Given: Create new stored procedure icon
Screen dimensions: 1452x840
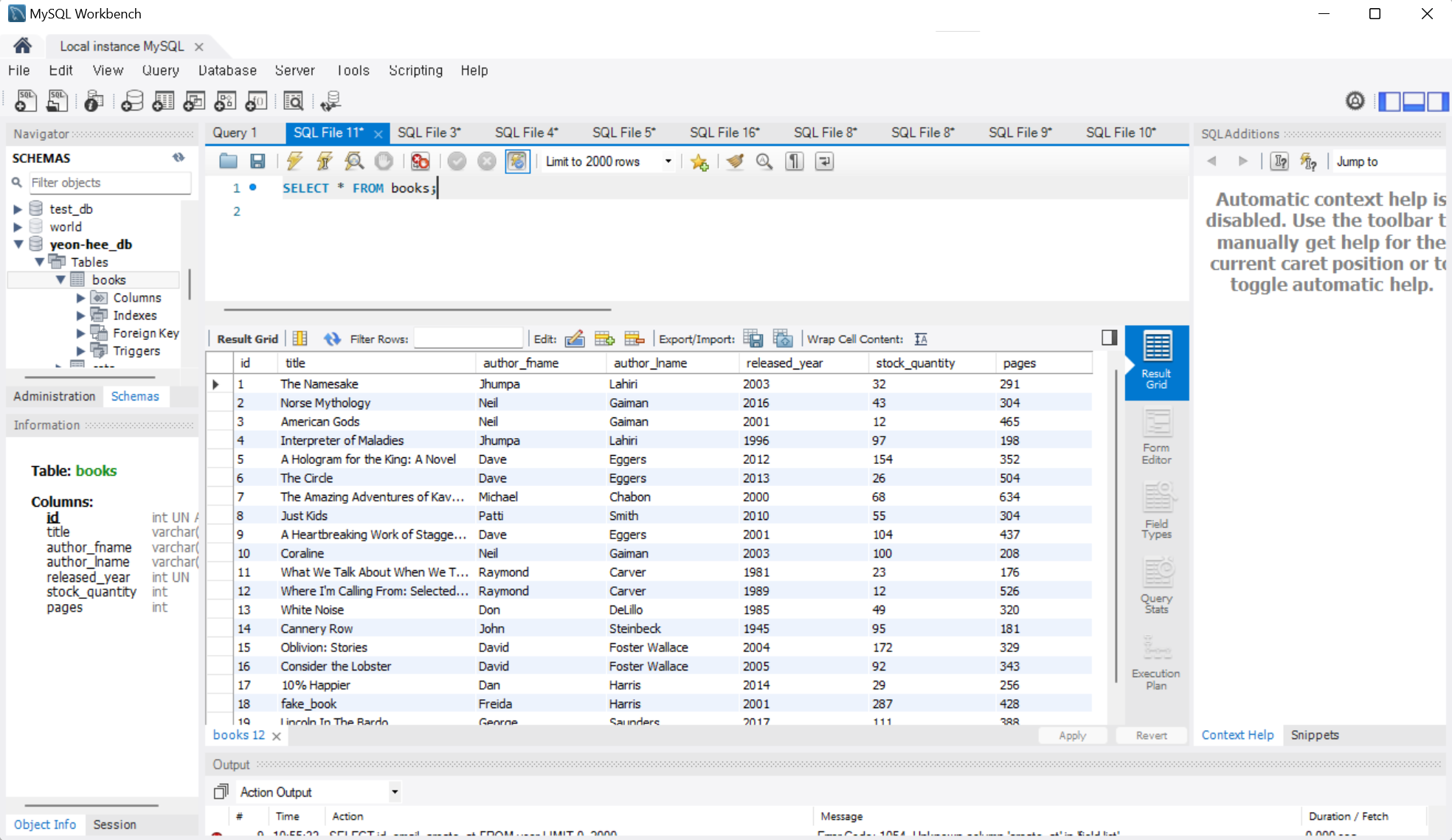Looking at the screenshot, I should click(x=225, y=101).
